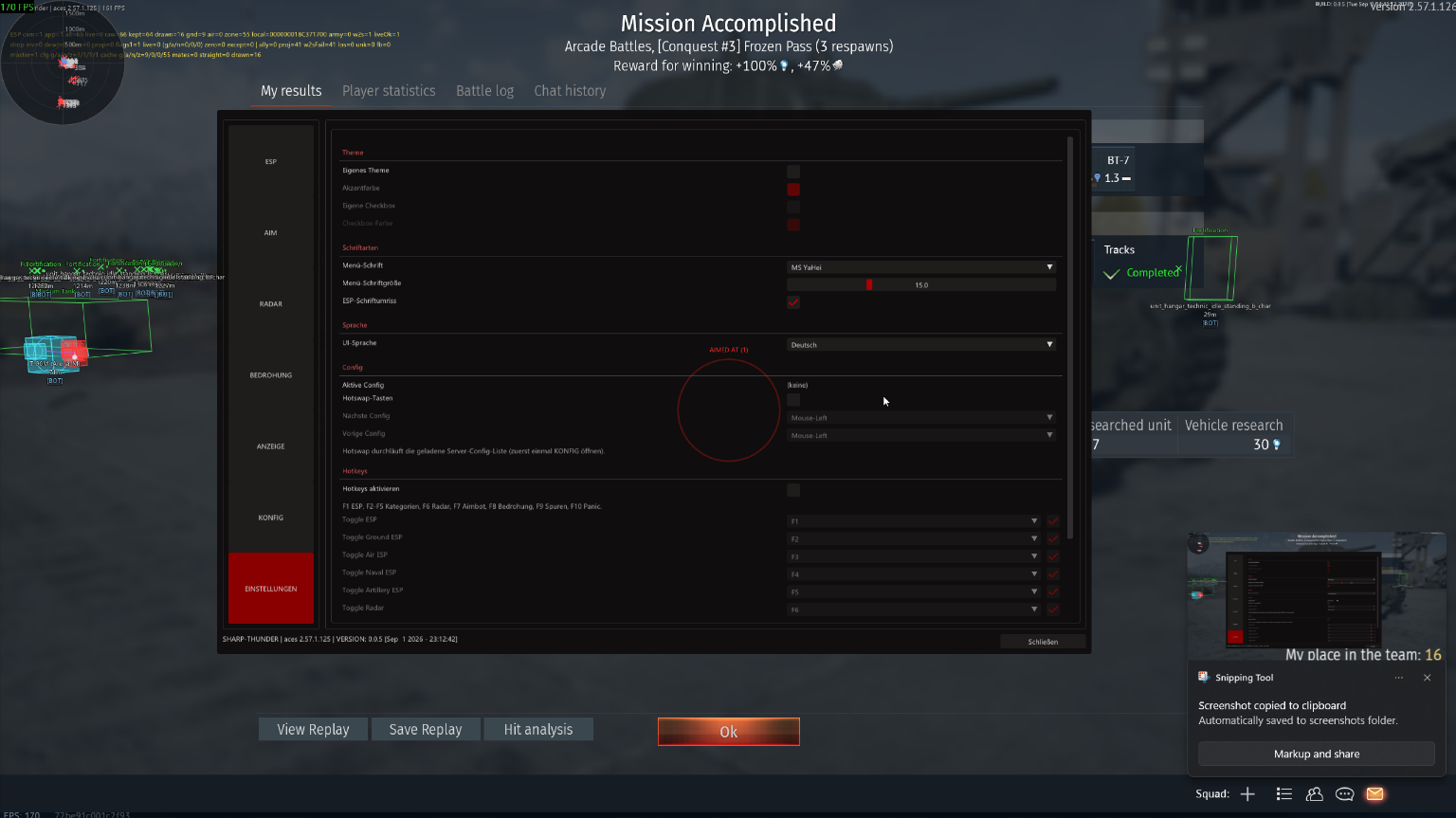Click the Aktive Config (keine) value

coord(797,385)
